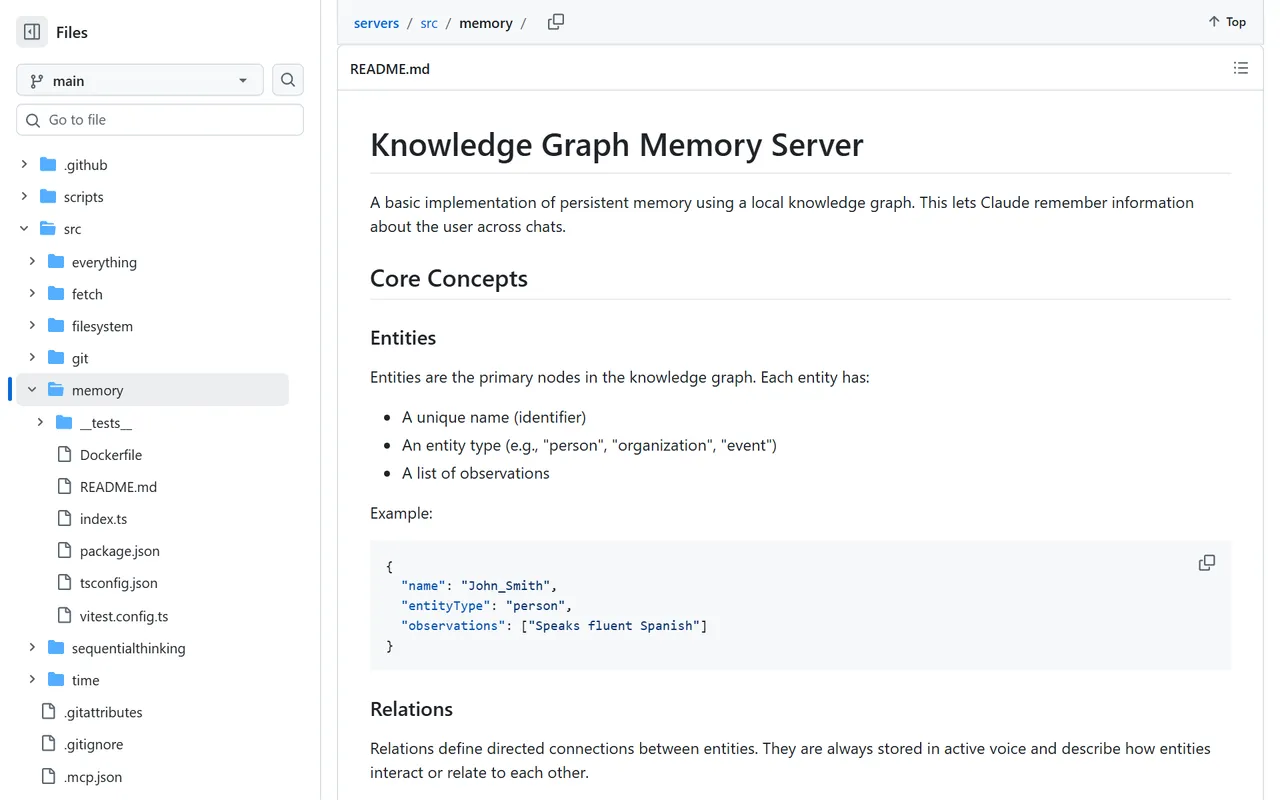
Task: Open vitest.config.ts in the file tree
Action: (x=124, y=616)
